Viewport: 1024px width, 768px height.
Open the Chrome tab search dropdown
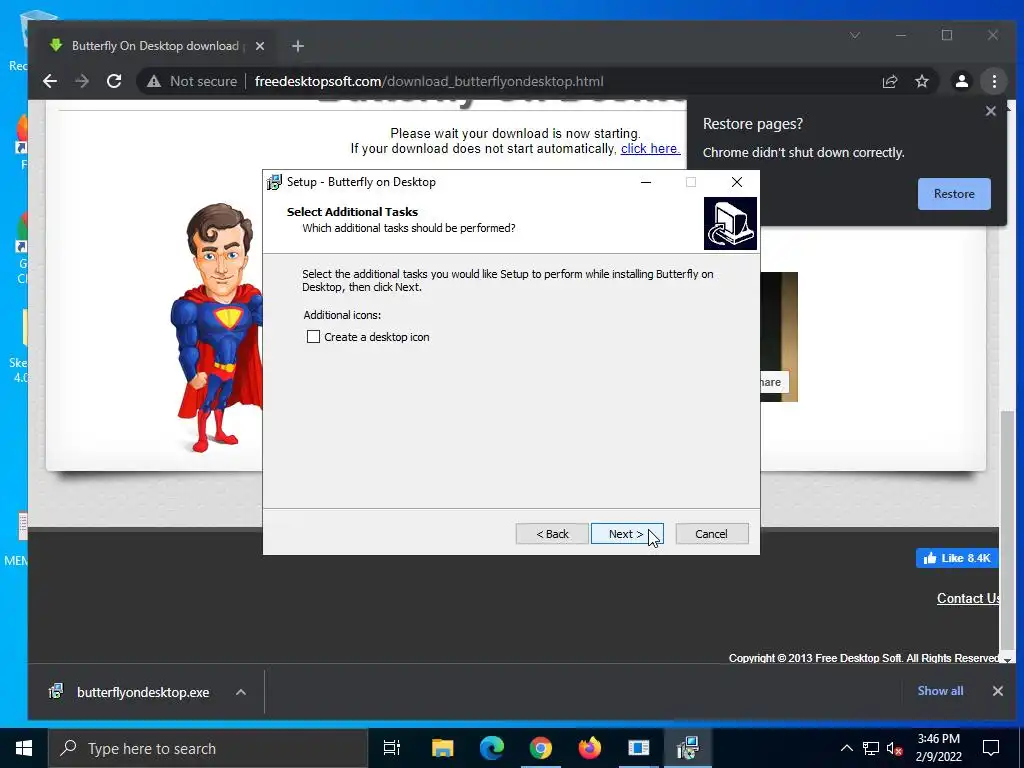(855, 35)
